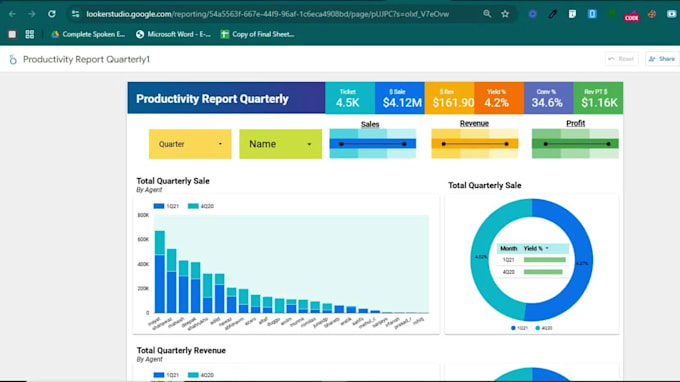The height and width of the screenshot is (382, 680).
Task: Toggle 4Q20 legend under donut chart
Action: point(544,328)
